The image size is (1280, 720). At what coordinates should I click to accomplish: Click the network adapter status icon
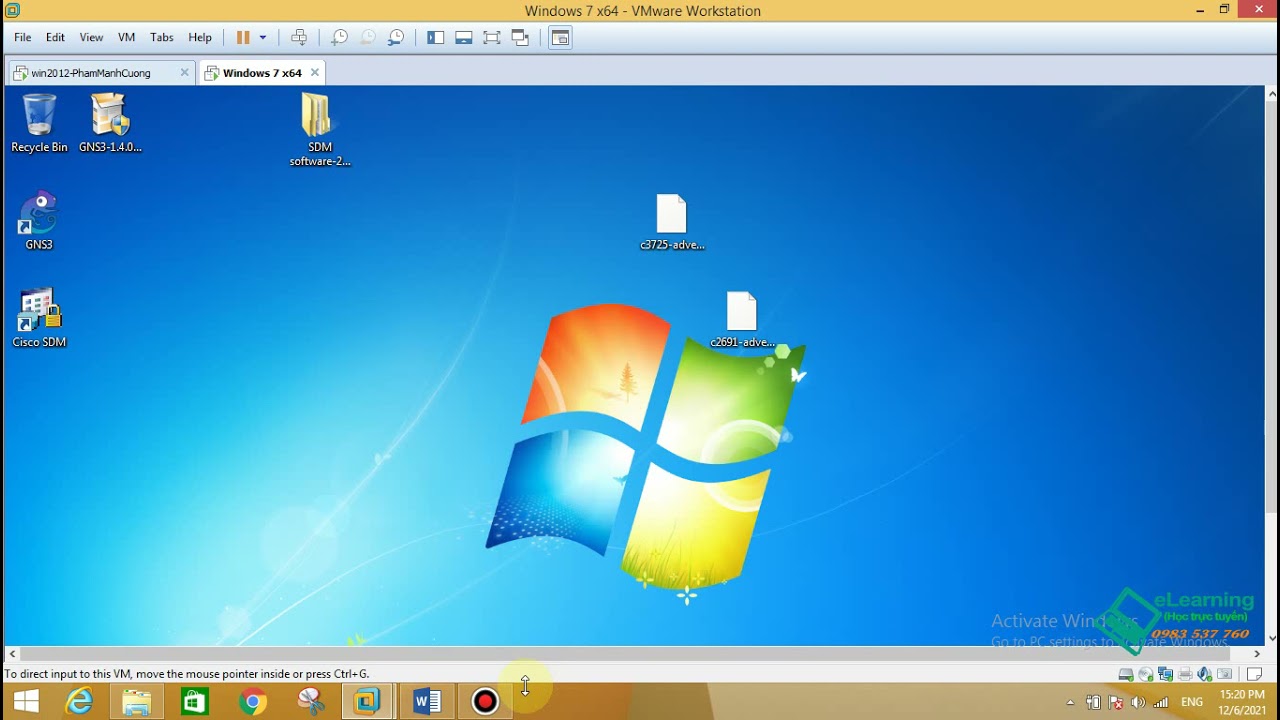(x=1165, y=674)
